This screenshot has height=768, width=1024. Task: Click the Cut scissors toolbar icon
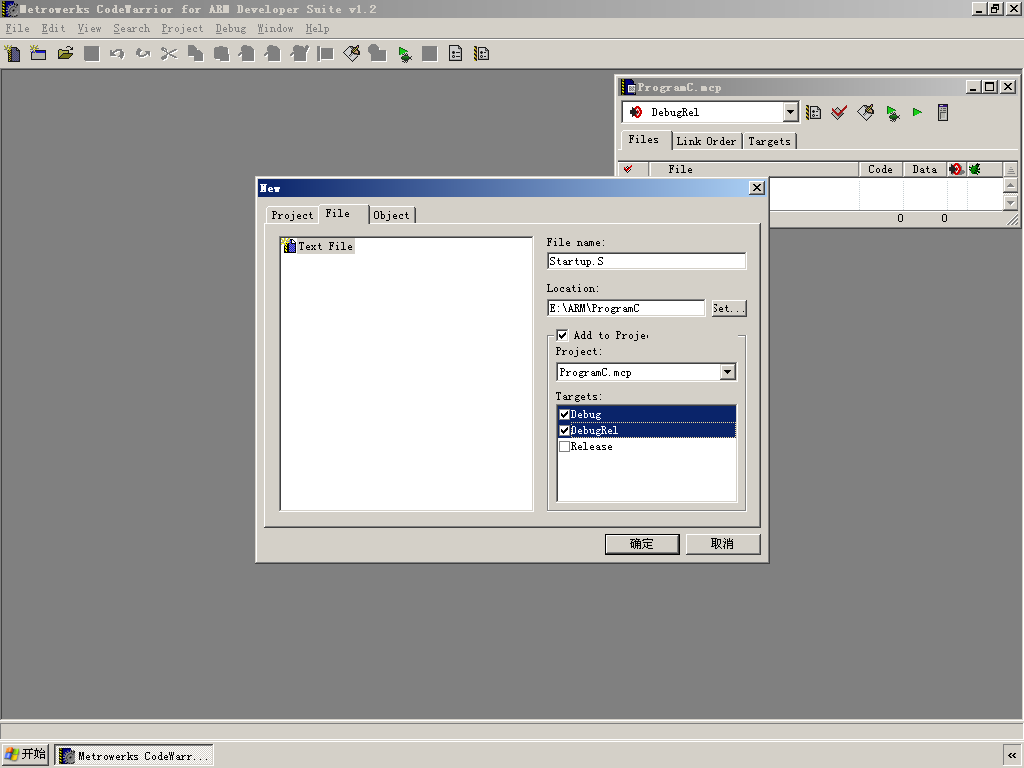pos(169,54)
